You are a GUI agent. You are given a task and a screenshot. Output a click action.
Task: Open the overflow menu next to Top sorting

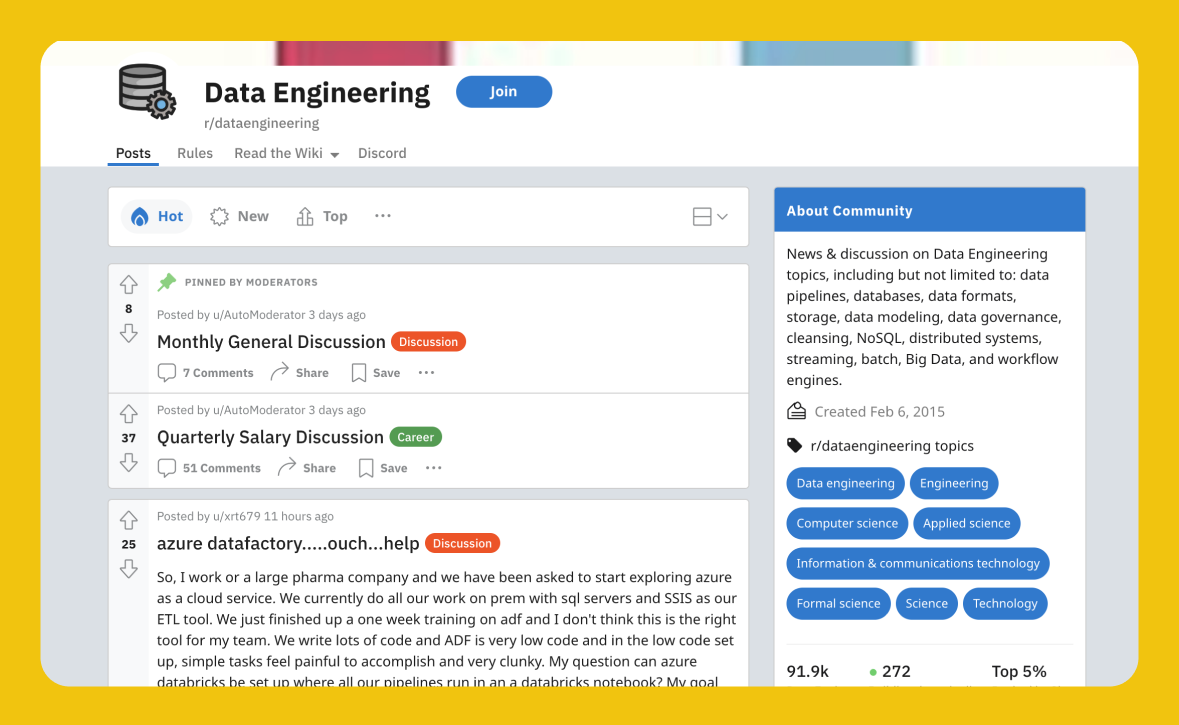coord(382,216)
